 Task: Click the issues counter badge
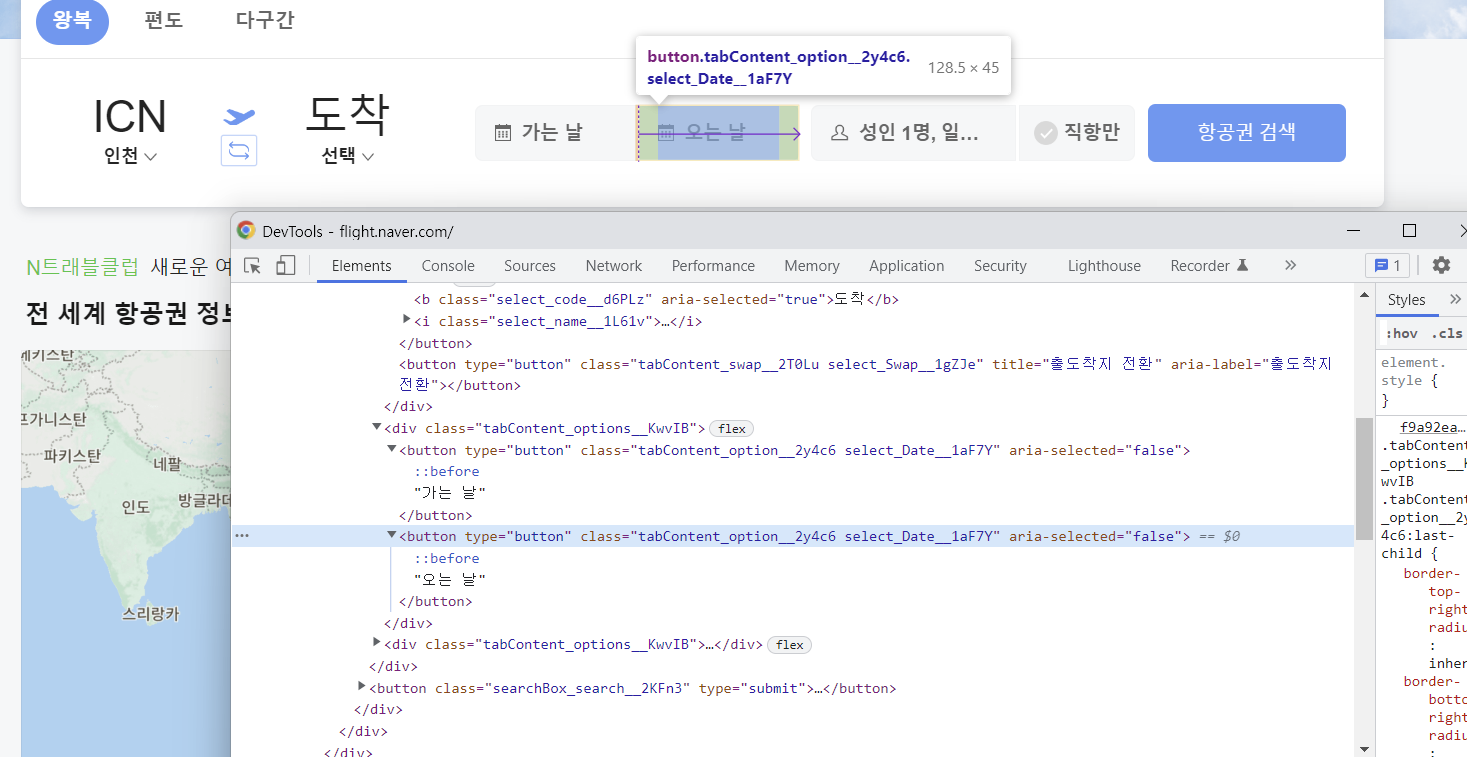point(1387,265)
